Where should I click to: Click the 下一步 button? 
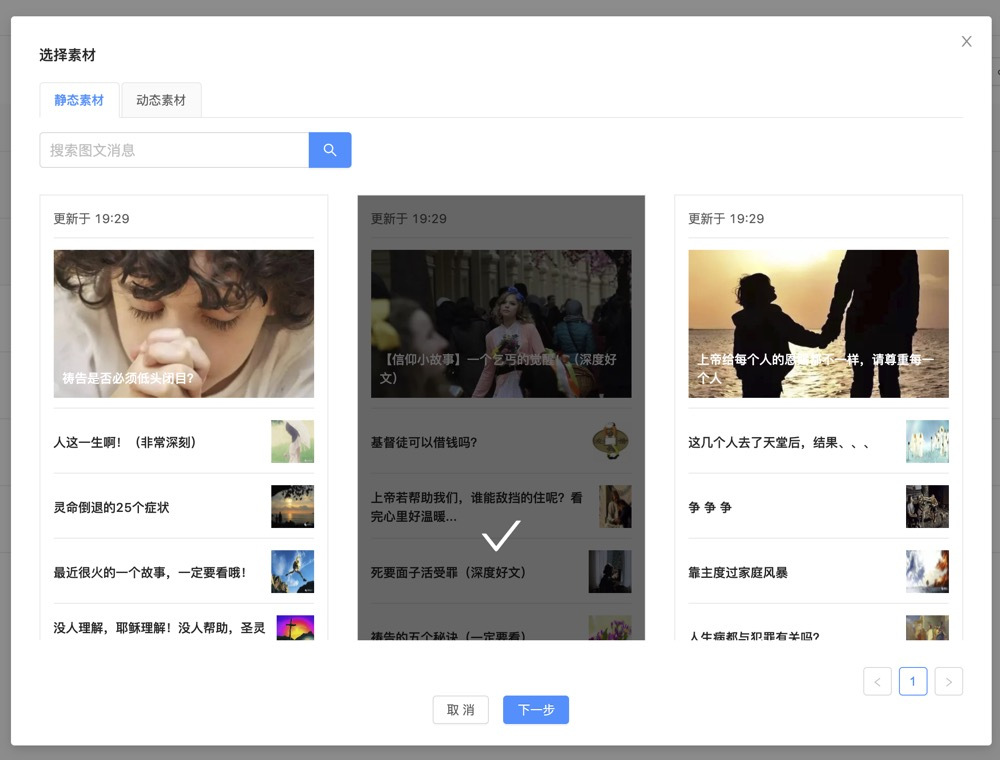tap(535, 710)
